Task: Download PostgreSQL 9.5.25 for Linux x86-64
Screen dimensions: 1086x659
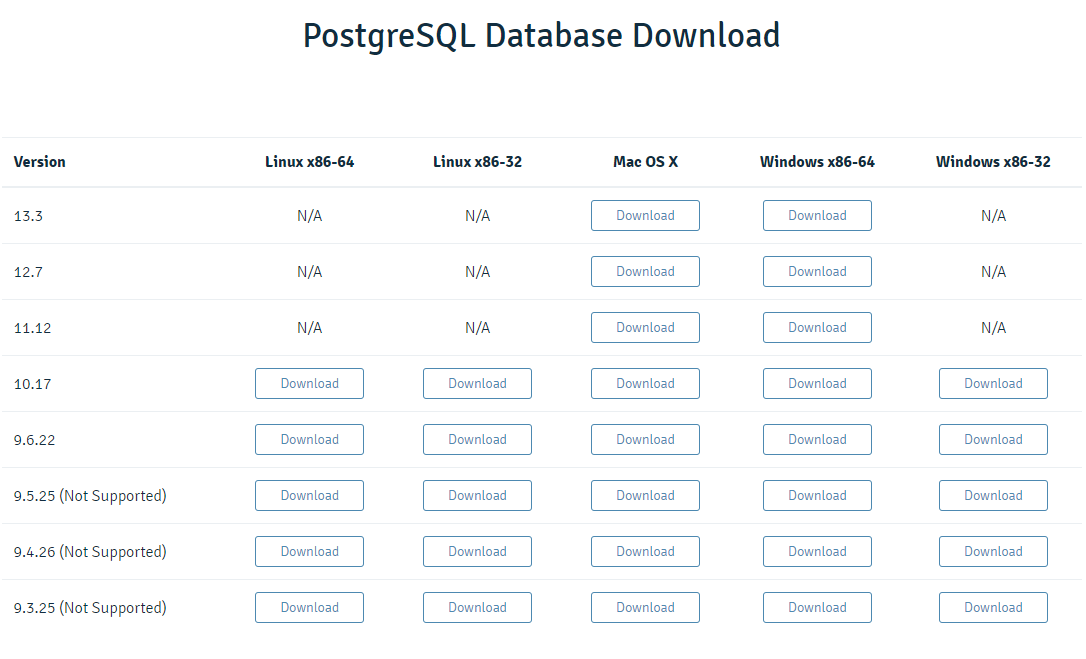Action: 309,495
